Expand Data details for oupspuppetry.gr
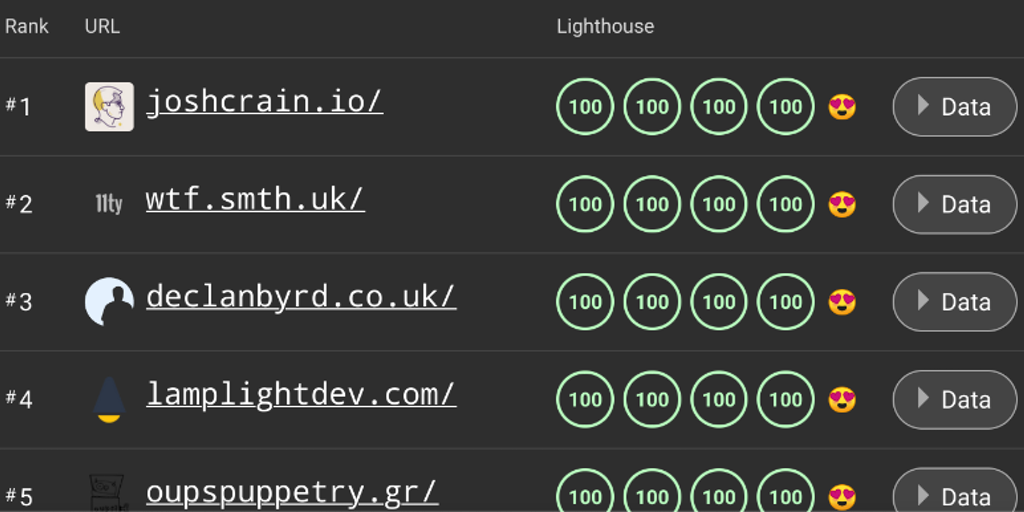 (x=954, y=496)
